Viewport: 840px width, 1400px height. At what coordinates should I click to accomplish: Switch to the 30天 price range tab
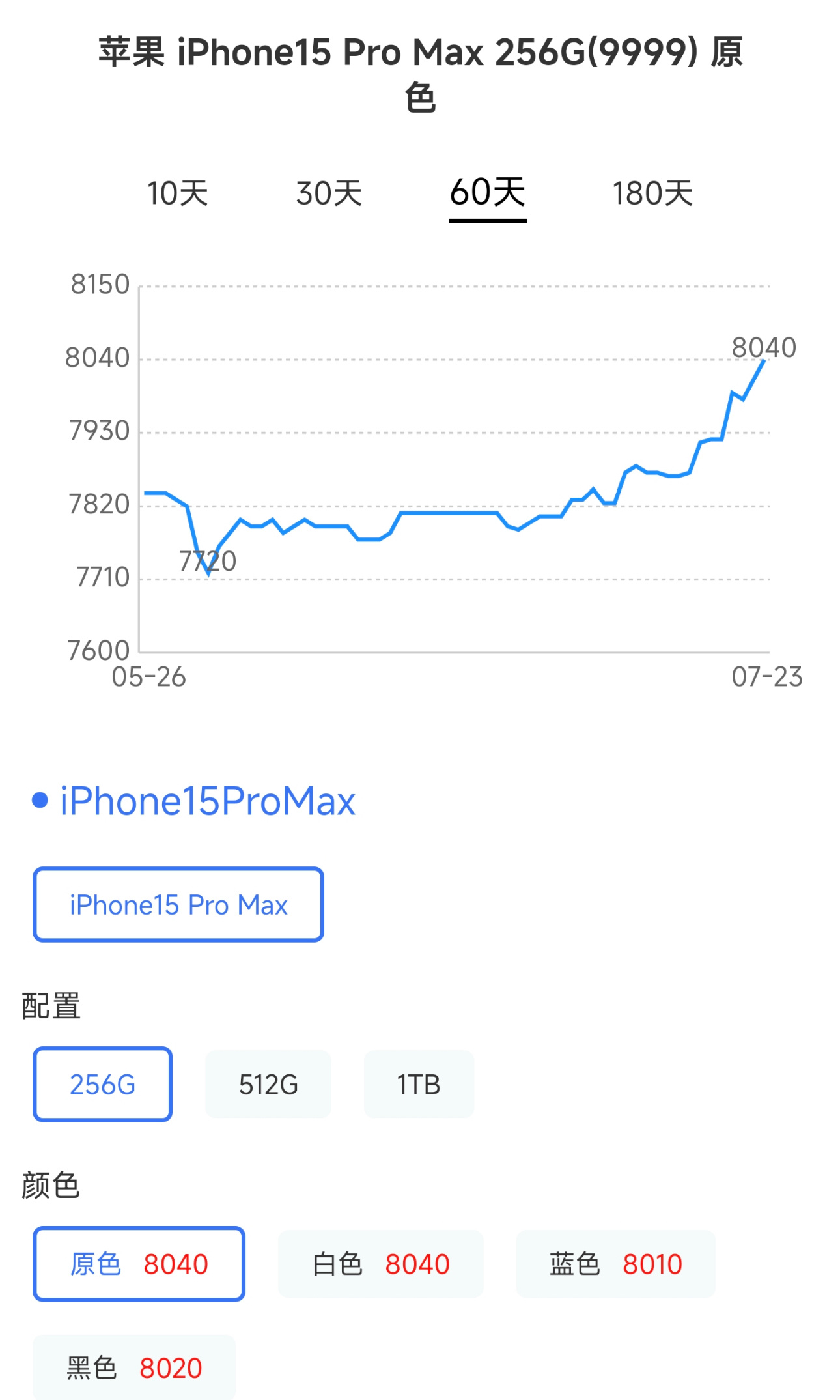tap(329, 193)
